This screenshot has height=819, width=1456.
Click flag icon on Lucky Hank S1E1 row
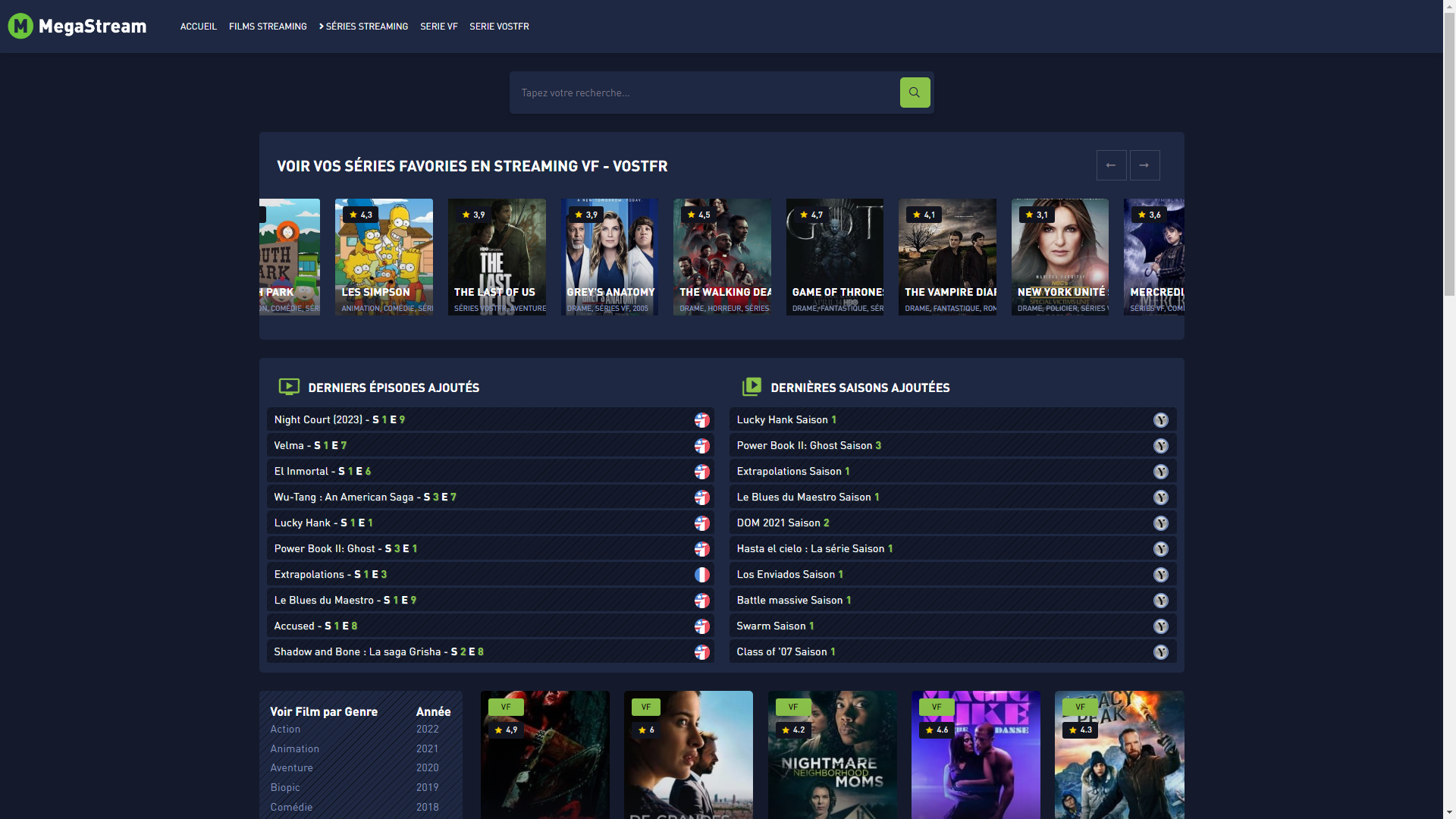[702, 523]
